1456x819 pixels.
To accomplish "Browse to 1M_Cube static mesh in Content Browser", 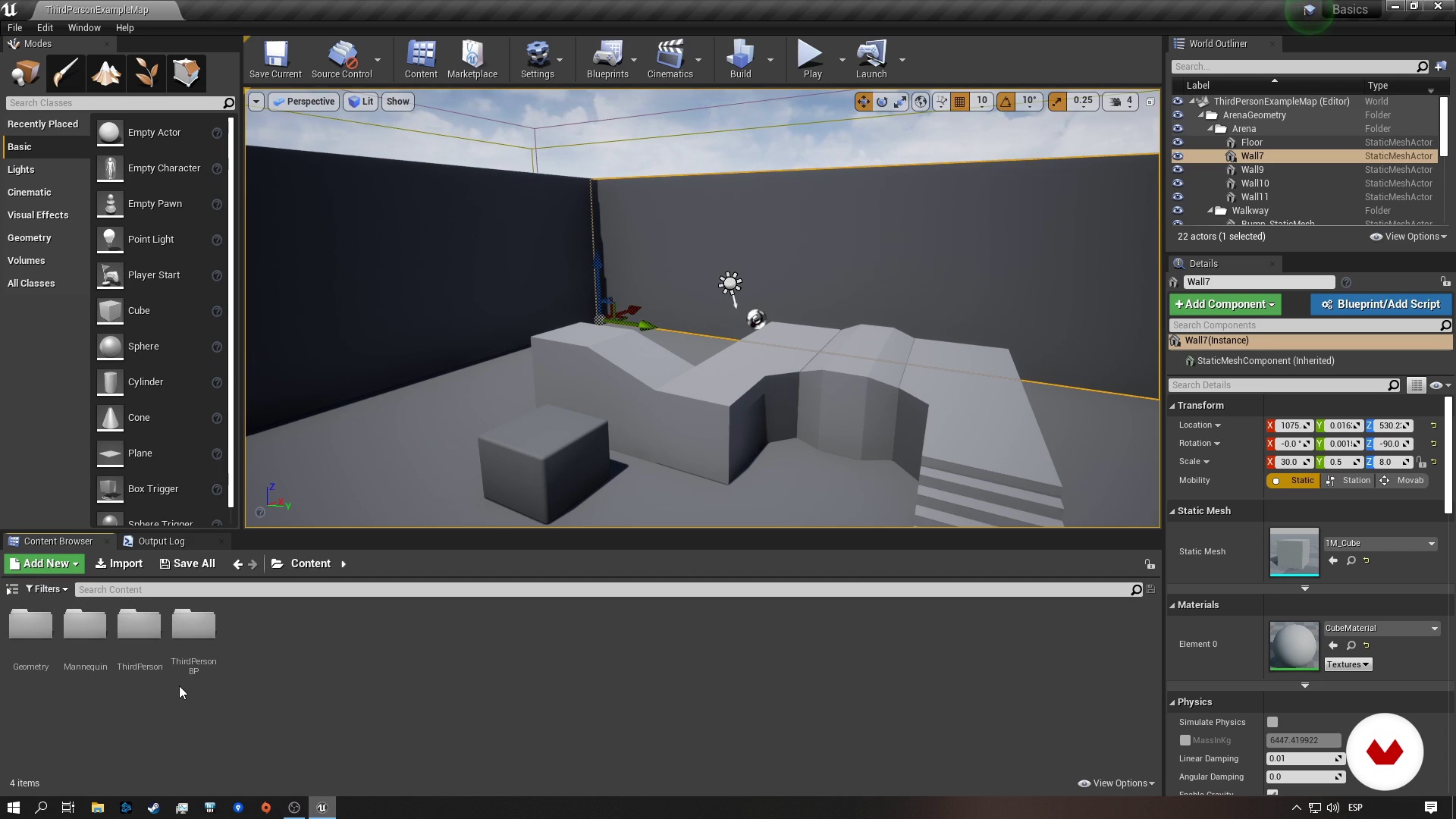I will click(x=1351, y=561).
